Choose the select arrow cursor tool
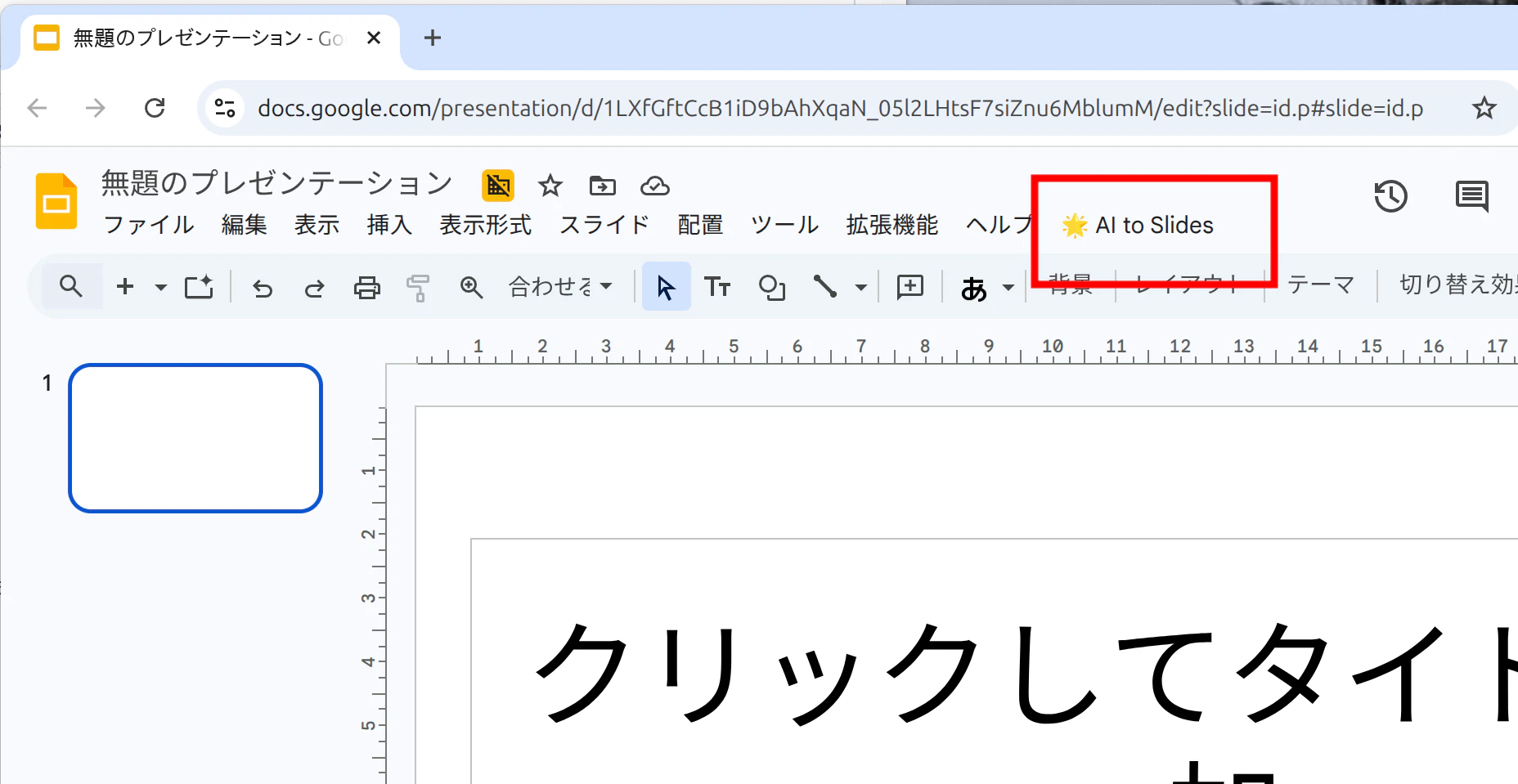 pos(667,287)
